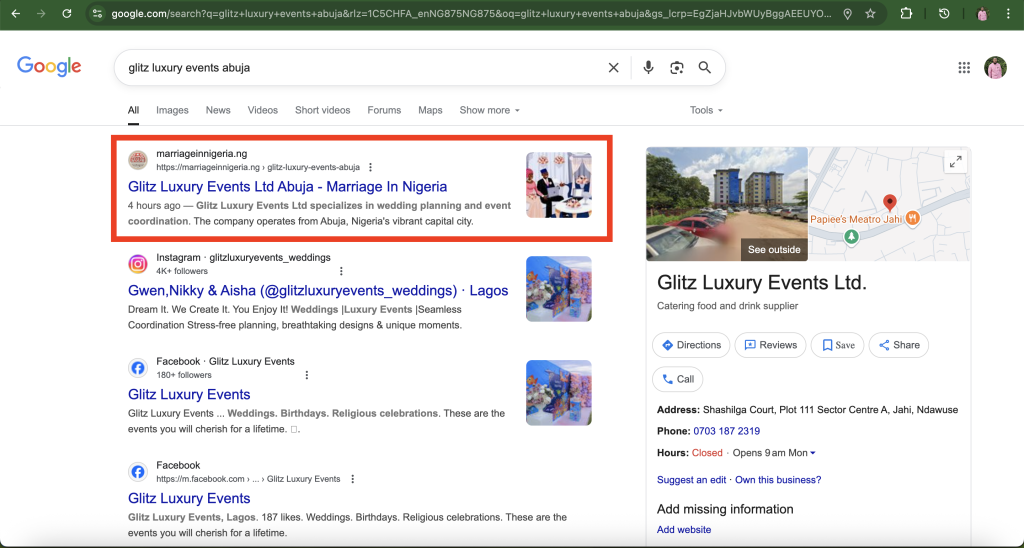
Task: Open the first Facebook Glitz Luxury Events link
Action: tap(189, 395)
